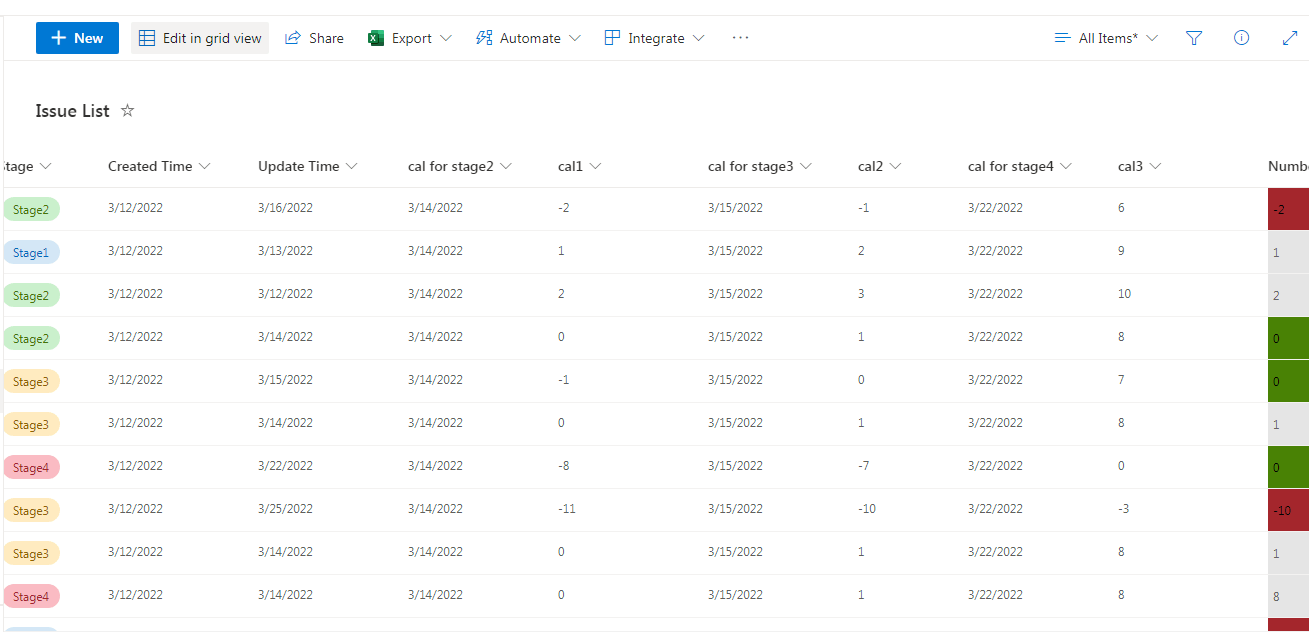
Task: Click cal2 value -7
Action: [863, 466]
